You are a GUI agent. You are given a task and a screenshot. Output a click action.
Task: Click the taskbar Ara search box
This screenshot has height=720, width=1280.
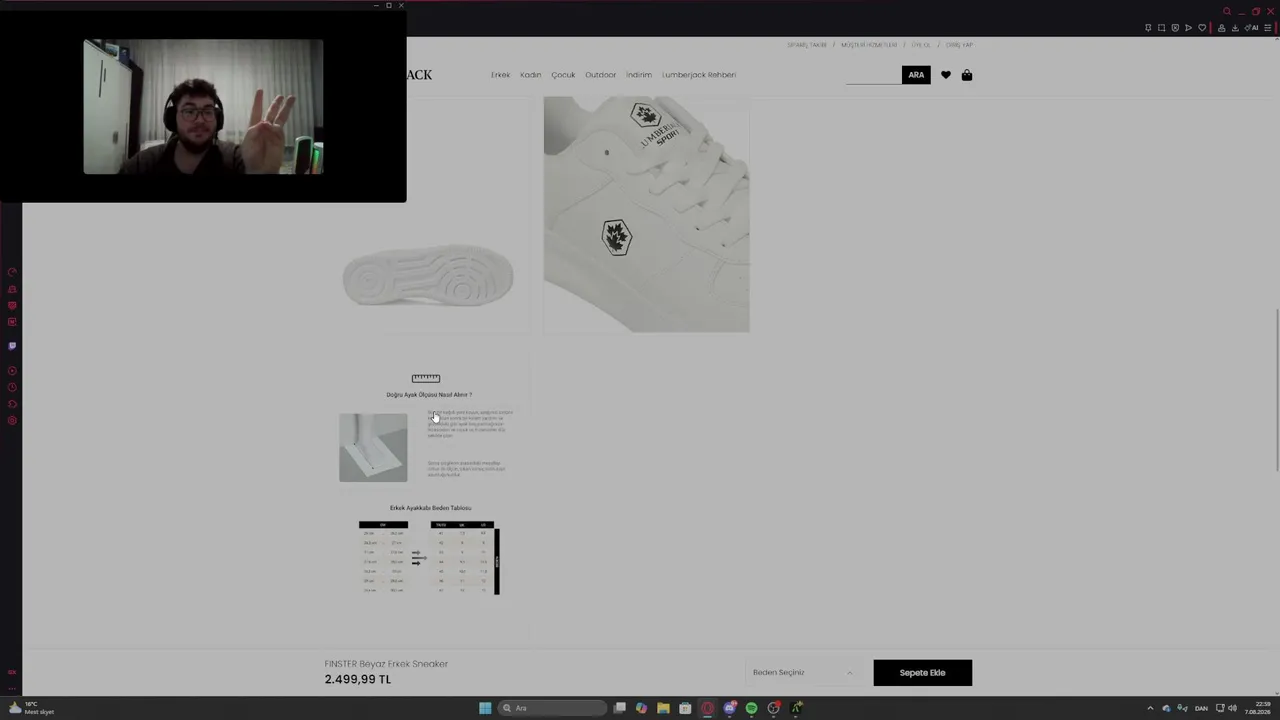[x=553, y=708]
